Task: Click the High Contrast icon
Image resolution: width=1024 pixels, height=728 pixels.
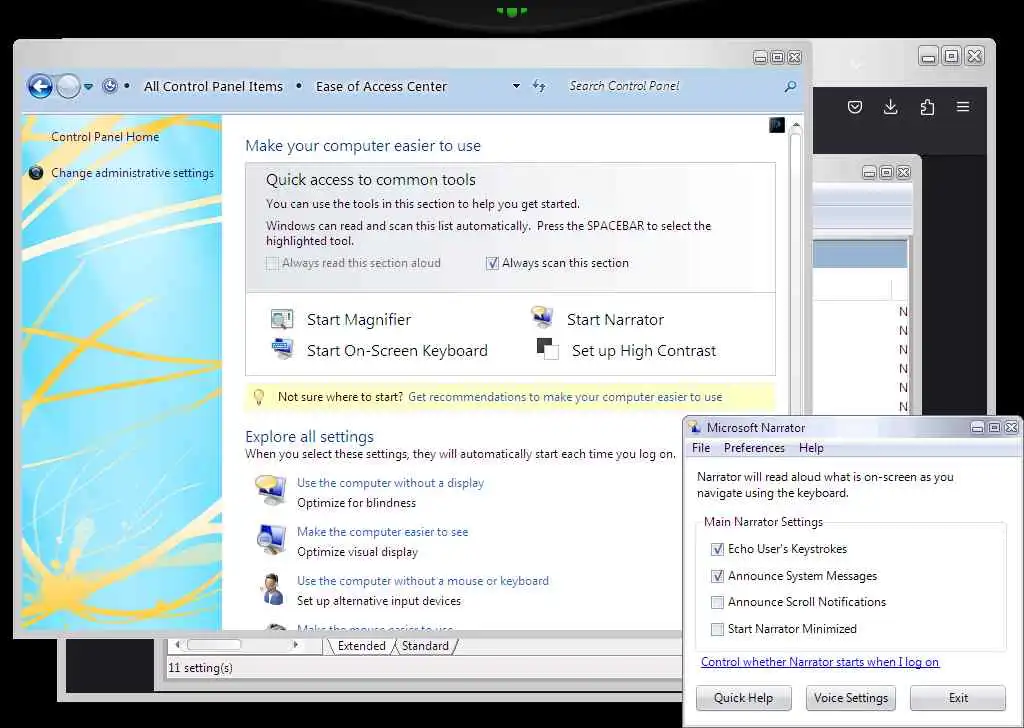Action: [547, 349]
